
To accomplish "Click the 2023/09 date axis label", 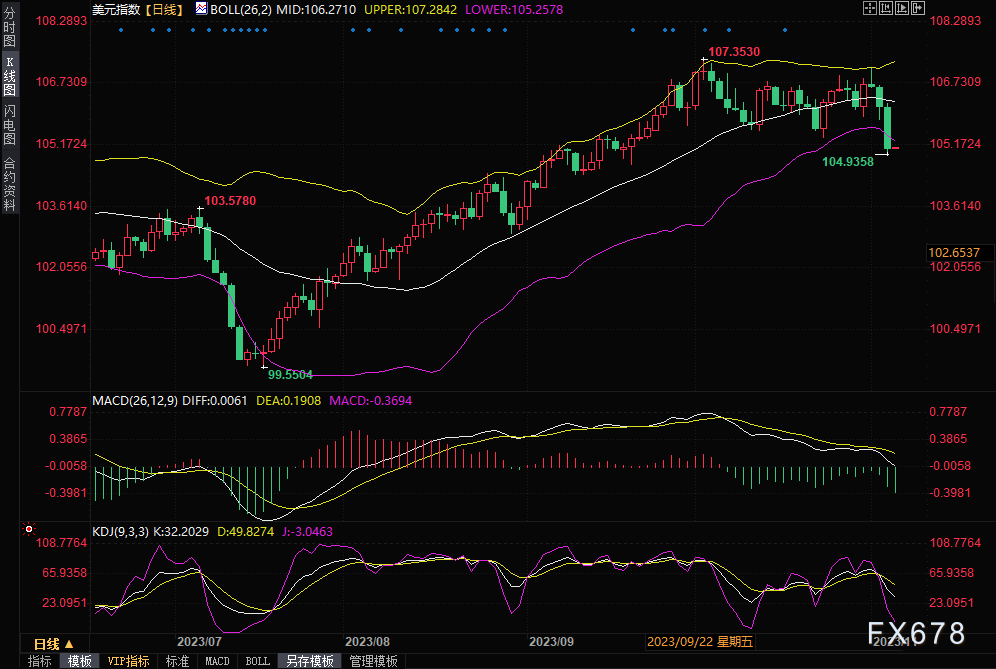I will pos(551,642).
